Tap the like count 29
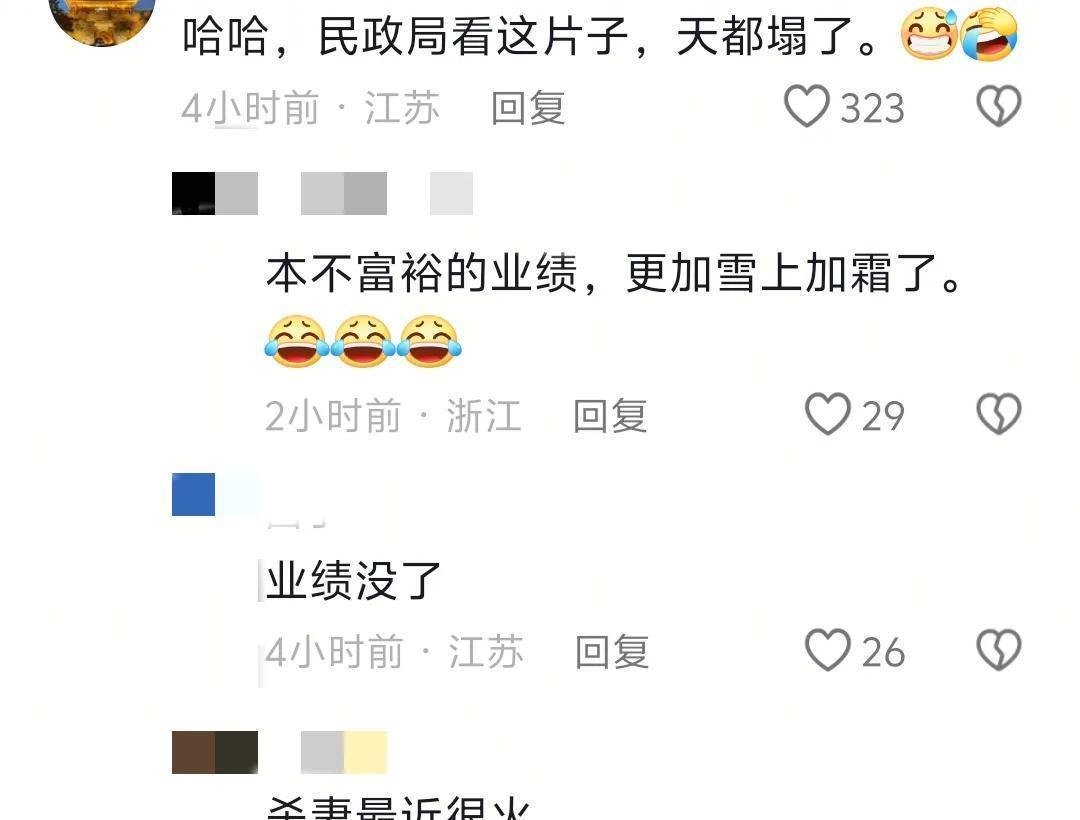The height and width of the screenshot is (820, 1080). click(882, 416)
